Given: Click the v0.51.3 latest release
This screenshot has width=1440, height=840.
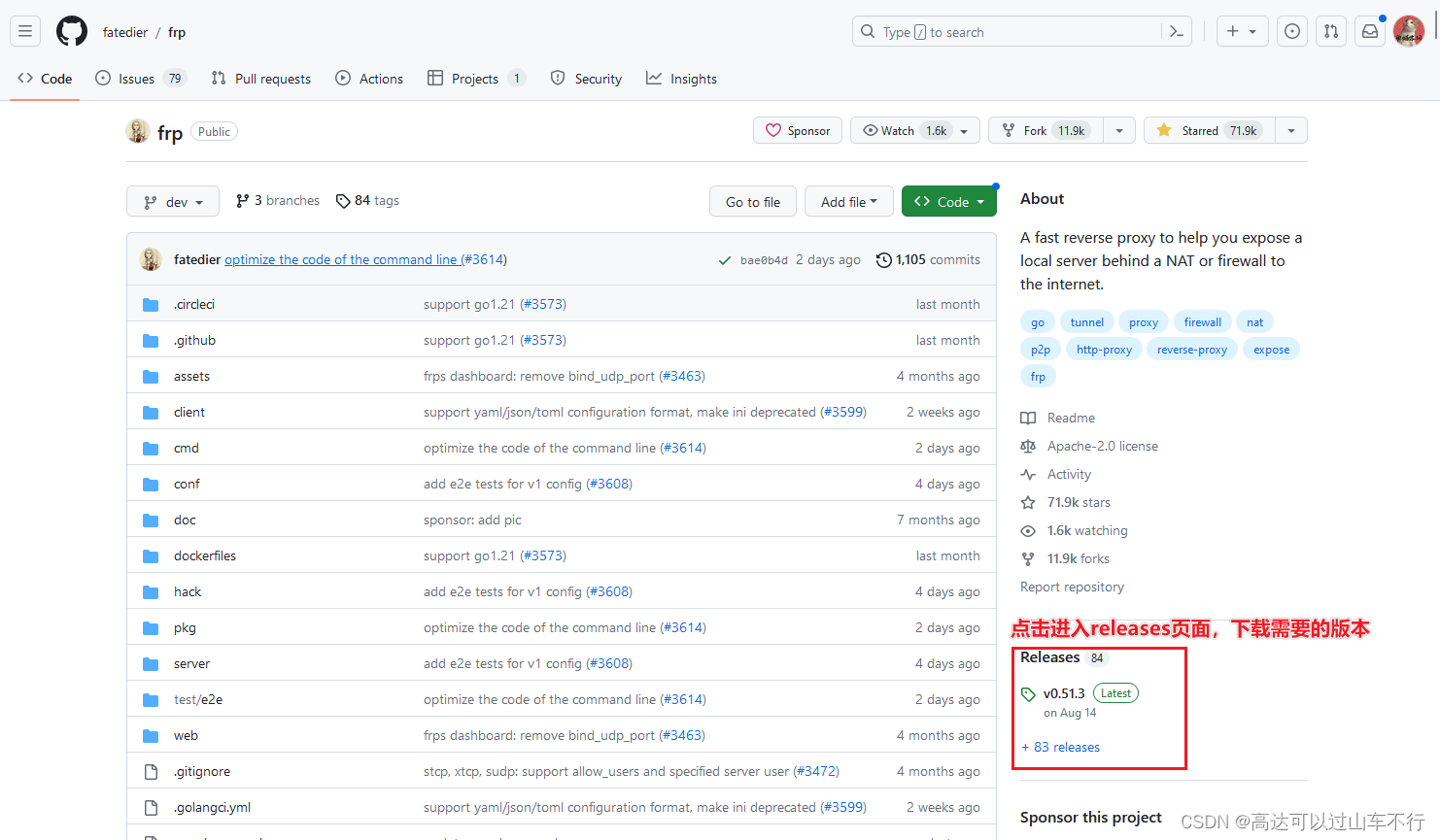Looking at the screenshot, I should coord(1064,693).
